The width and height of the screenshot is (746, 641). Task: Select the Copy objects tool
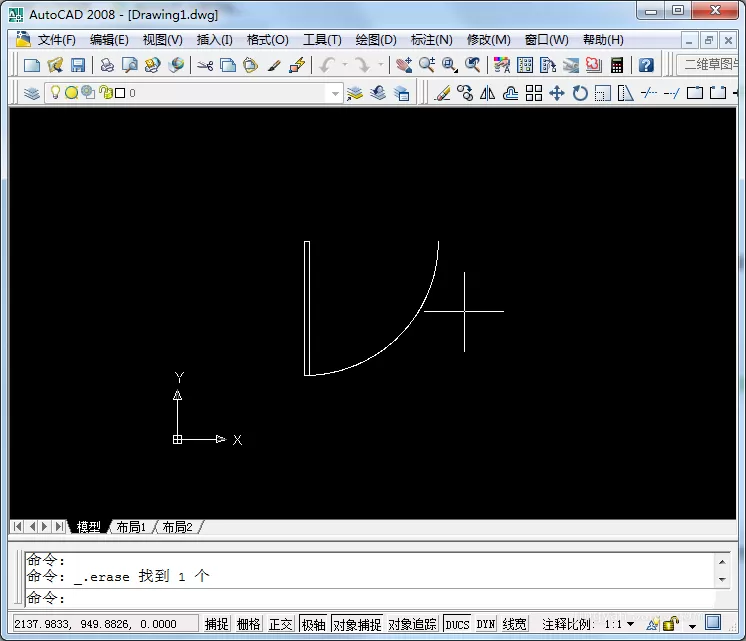(465, 93)
